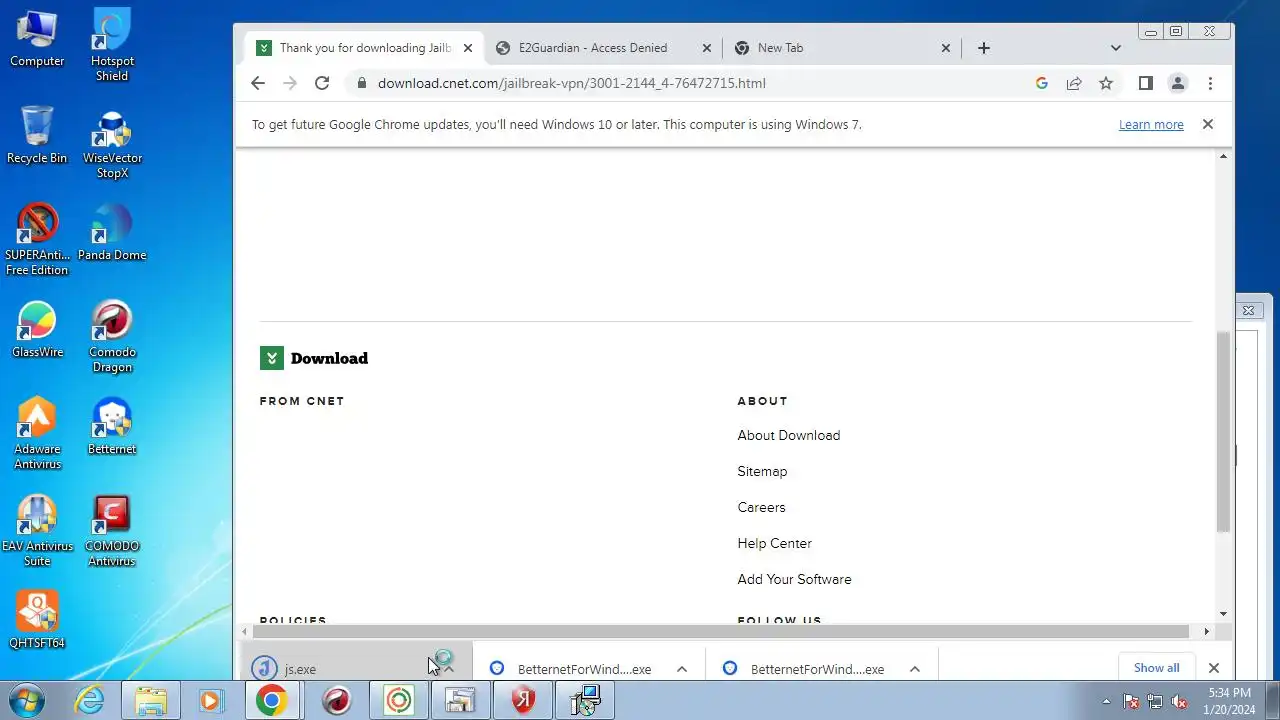The height and width of the screenshot is (720, 1280).
Task: Open EAV Antivirus Suite icon
Action: [37, 531]
